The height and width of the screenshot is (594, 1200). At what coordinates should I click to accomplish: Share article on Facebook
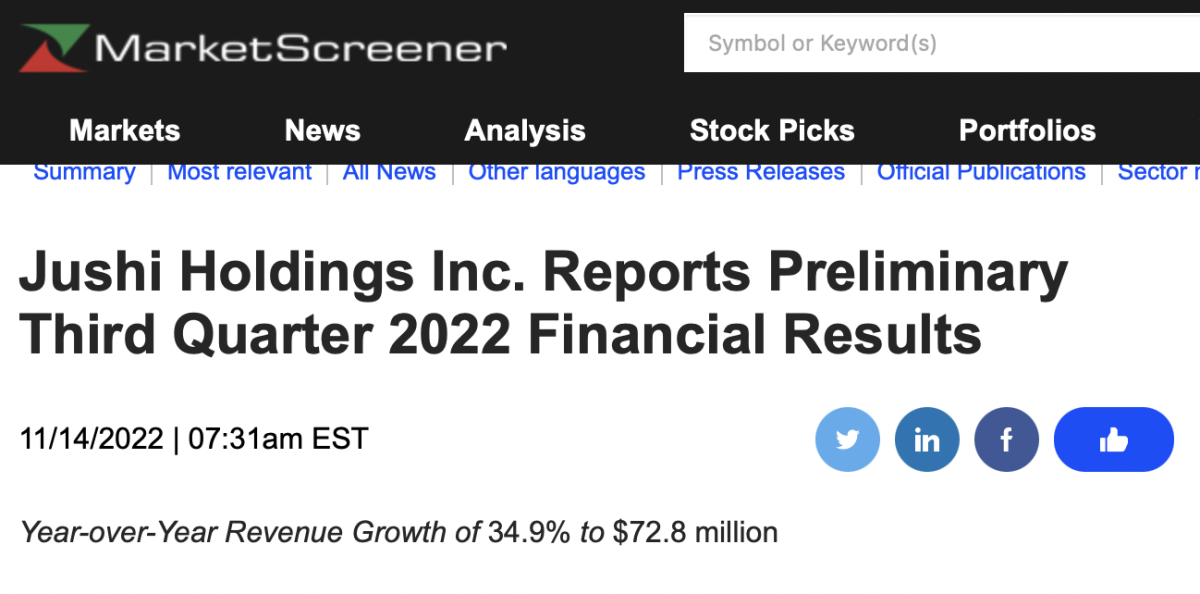click(1006, 439)
